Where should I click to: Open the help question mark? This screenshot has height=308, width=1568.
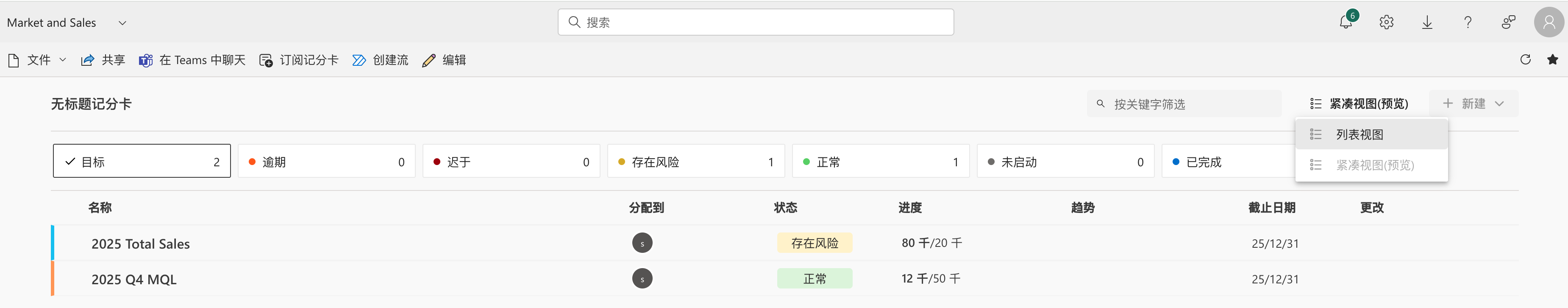click(1468, 22)
